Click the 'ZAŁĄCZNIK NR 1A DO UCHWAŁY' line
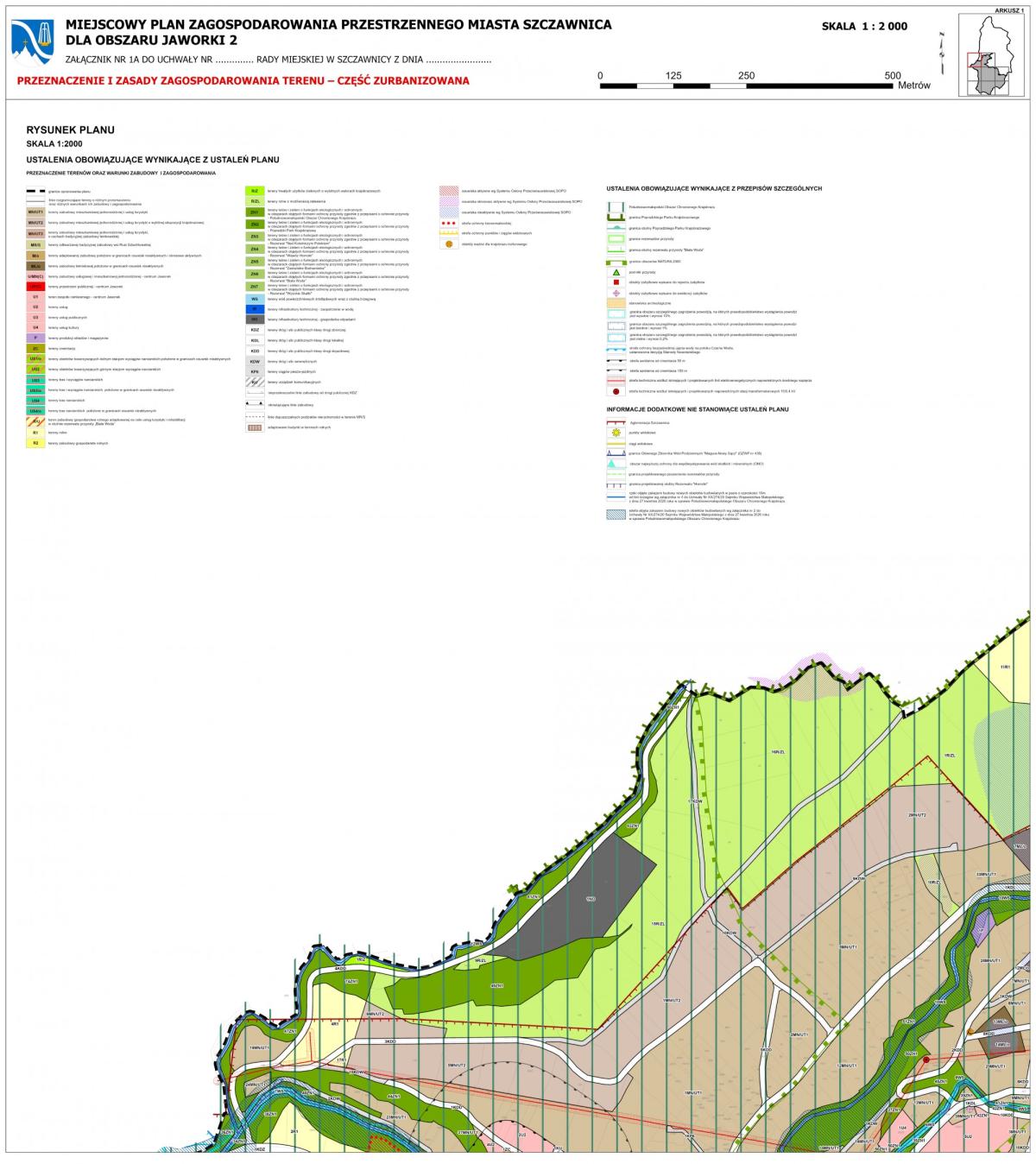This screenshot has height=1164, width=1036. 278,60
